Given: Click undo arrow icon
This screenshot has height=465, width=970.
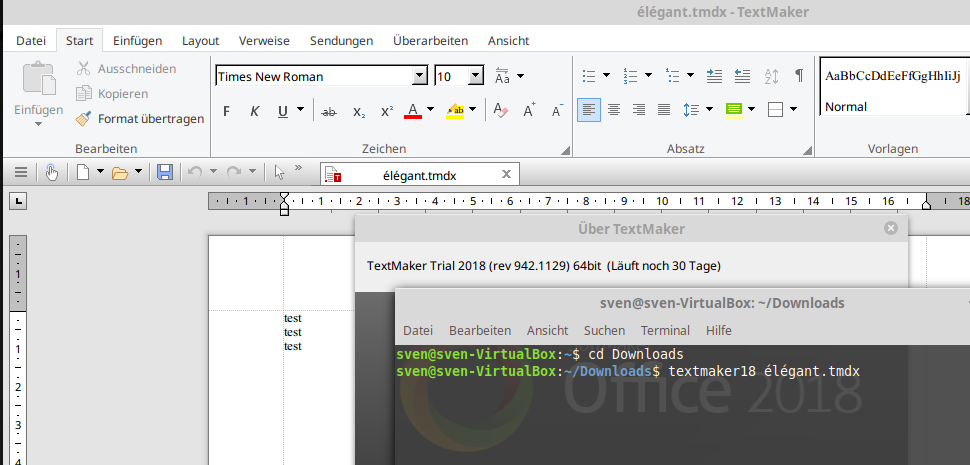Looking at the screenshot, I should pos(195,173).
